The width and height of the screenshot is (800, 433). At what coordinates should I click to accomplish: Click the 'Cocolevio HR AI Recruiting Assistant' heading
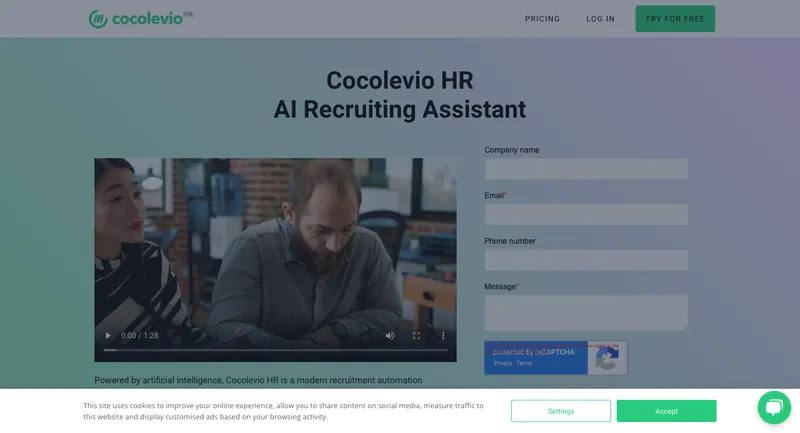[399, 95]
